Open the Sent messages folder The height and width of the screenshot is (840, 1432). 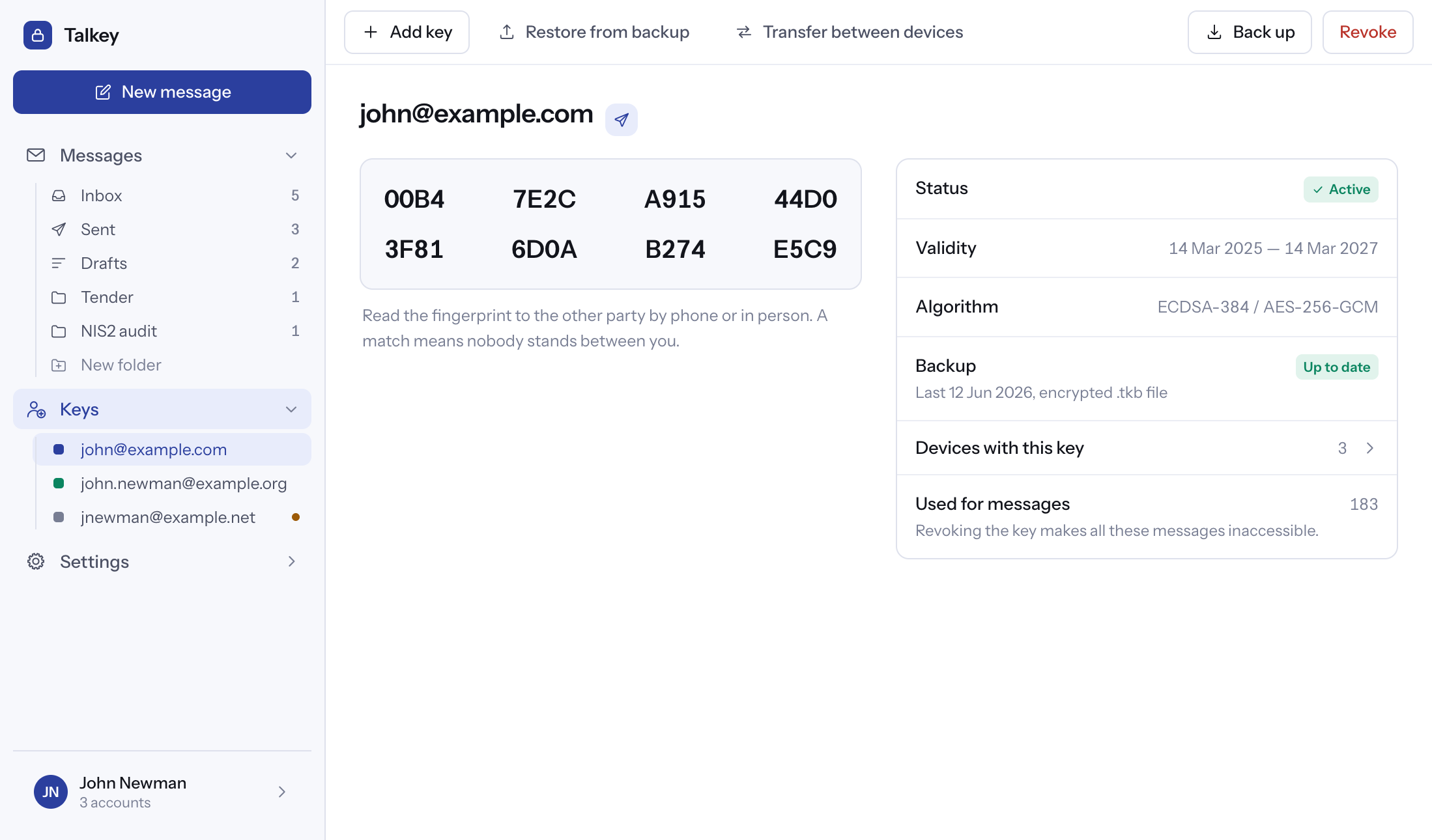173,229
